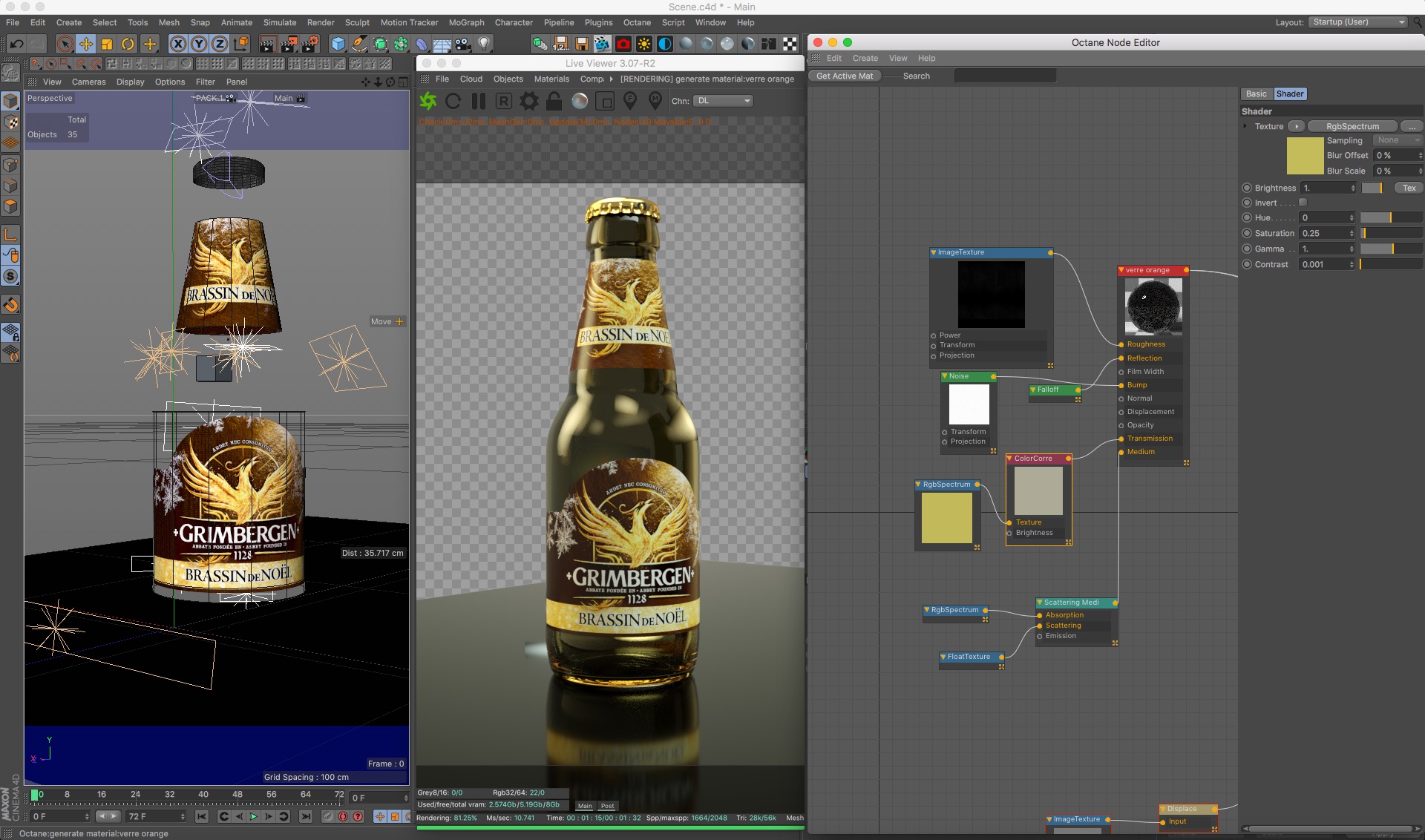Open the MoGraph menu
This screenshot has width=1425, height=840.
pyautogui.click(x=466, y=22)
